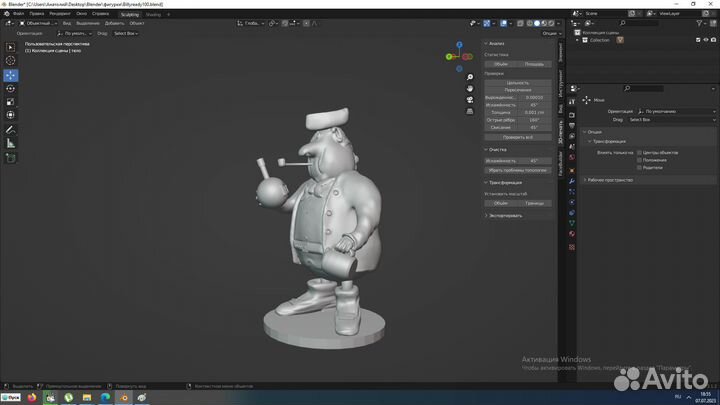The image size is (720, 405).
Task: Tick the 'Положения' checkbox
Action: click(639, 160)
